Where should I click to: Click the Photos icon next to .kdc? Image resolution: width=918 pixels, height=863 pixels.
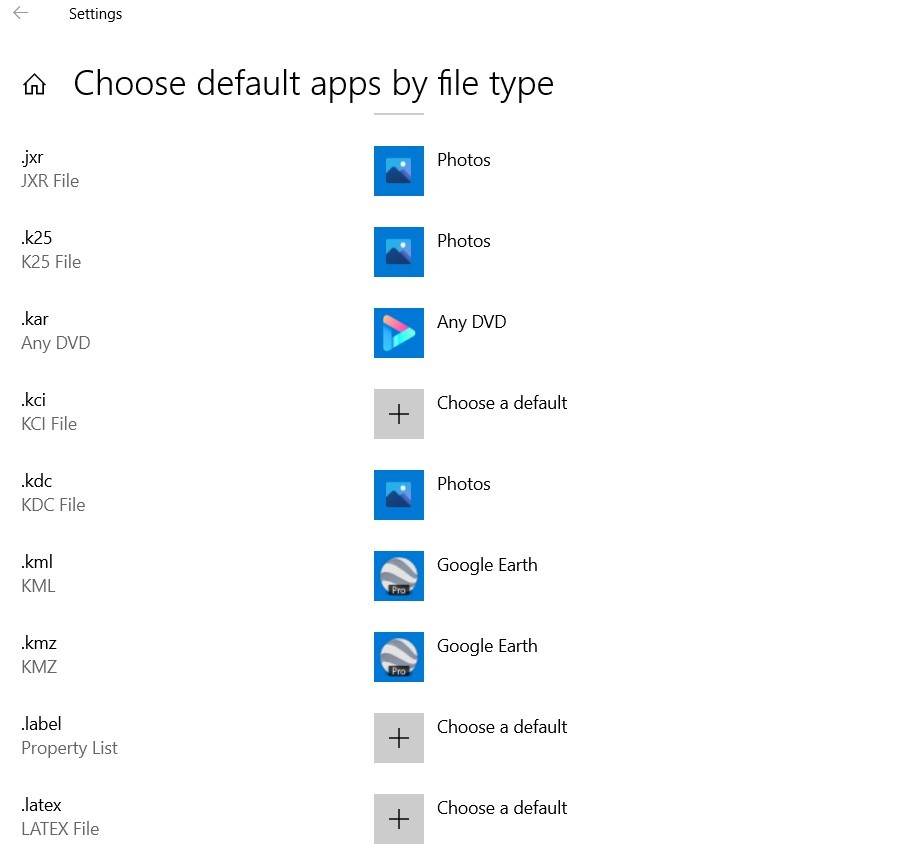[x=398, y=494]
